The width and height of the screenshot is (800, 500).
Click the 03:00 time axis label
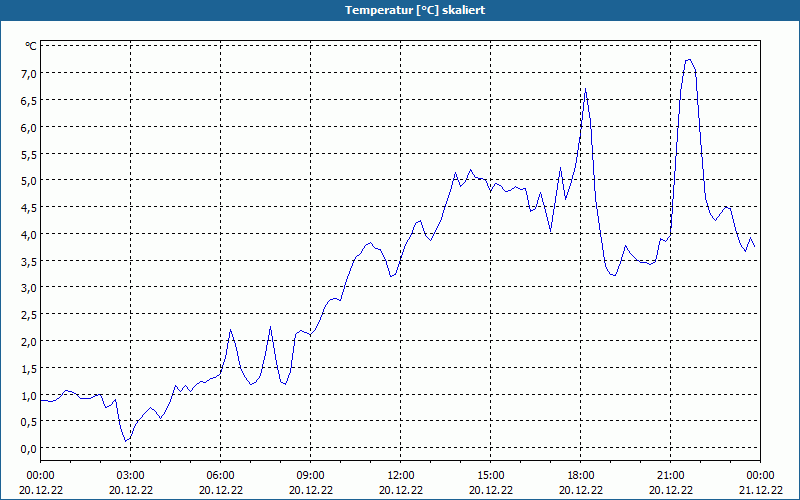[131, 475]
